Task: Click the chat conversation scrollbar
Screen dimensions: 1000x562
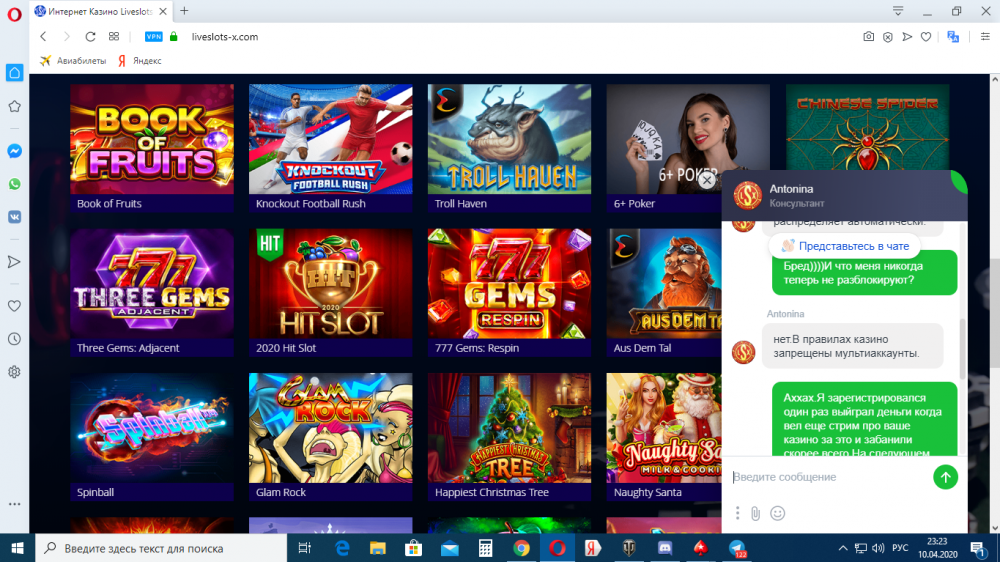Action: tap(962, 350)
